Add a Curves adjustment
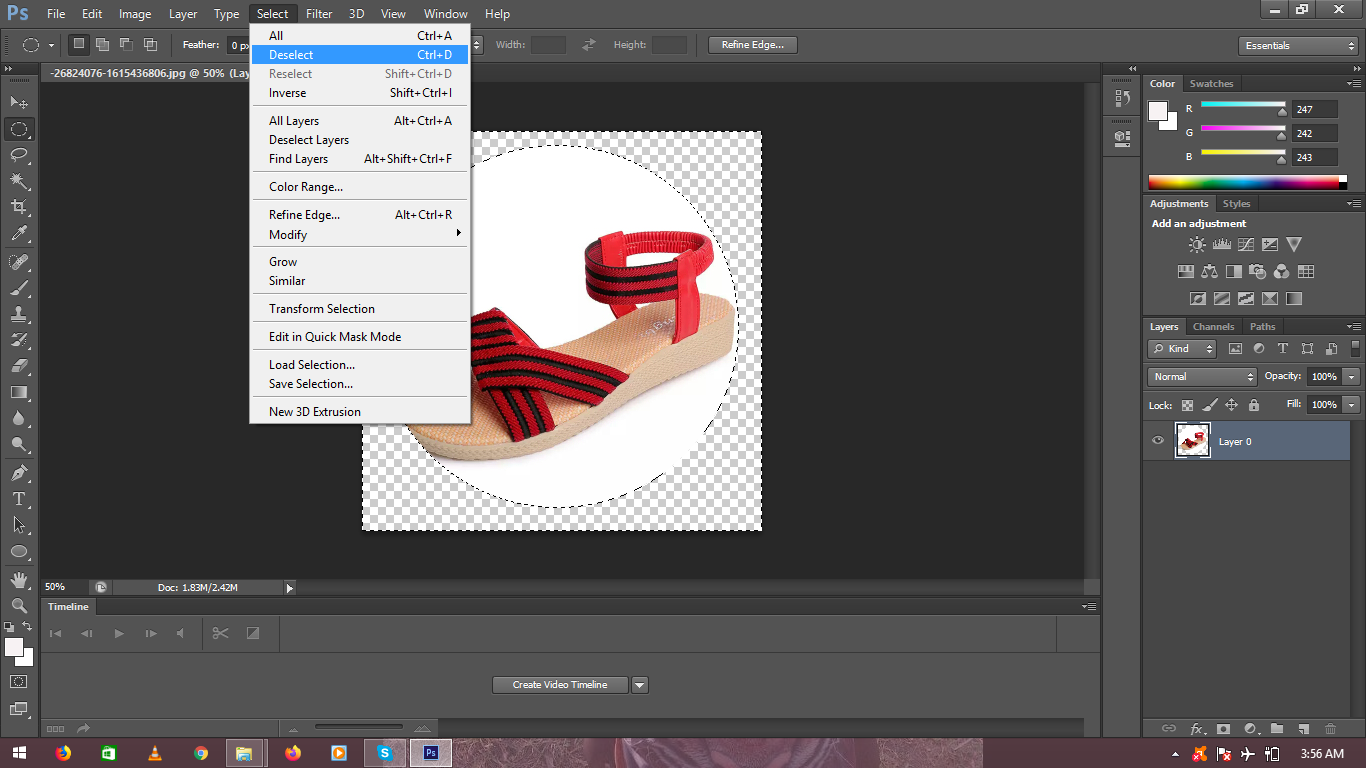 click(1246, 244)
